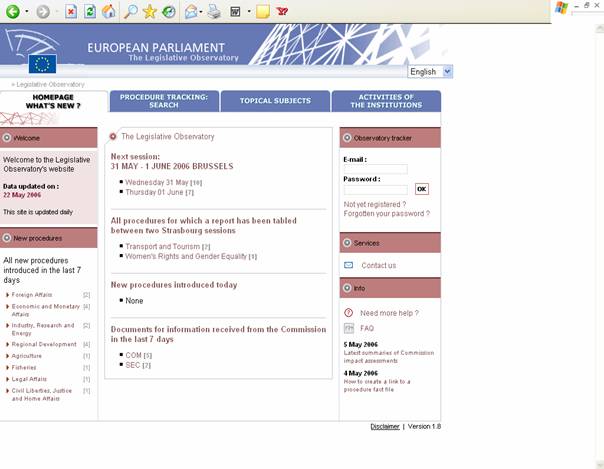Viewport: 604px width, 469px height.
Task: Expand Foreign Affairs arrow in New procedures
Action: 7,295
